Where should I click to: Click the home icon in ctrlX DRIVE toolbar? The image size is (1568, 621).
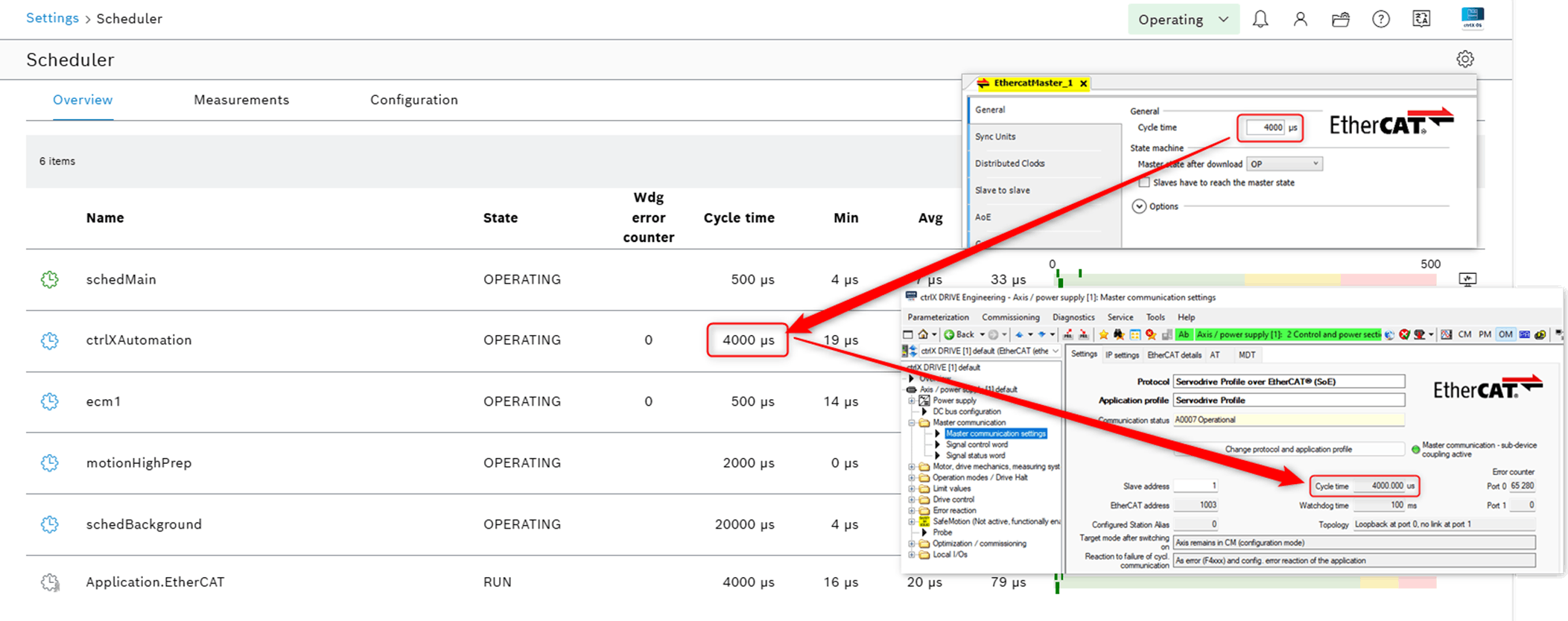coord(923,334)
